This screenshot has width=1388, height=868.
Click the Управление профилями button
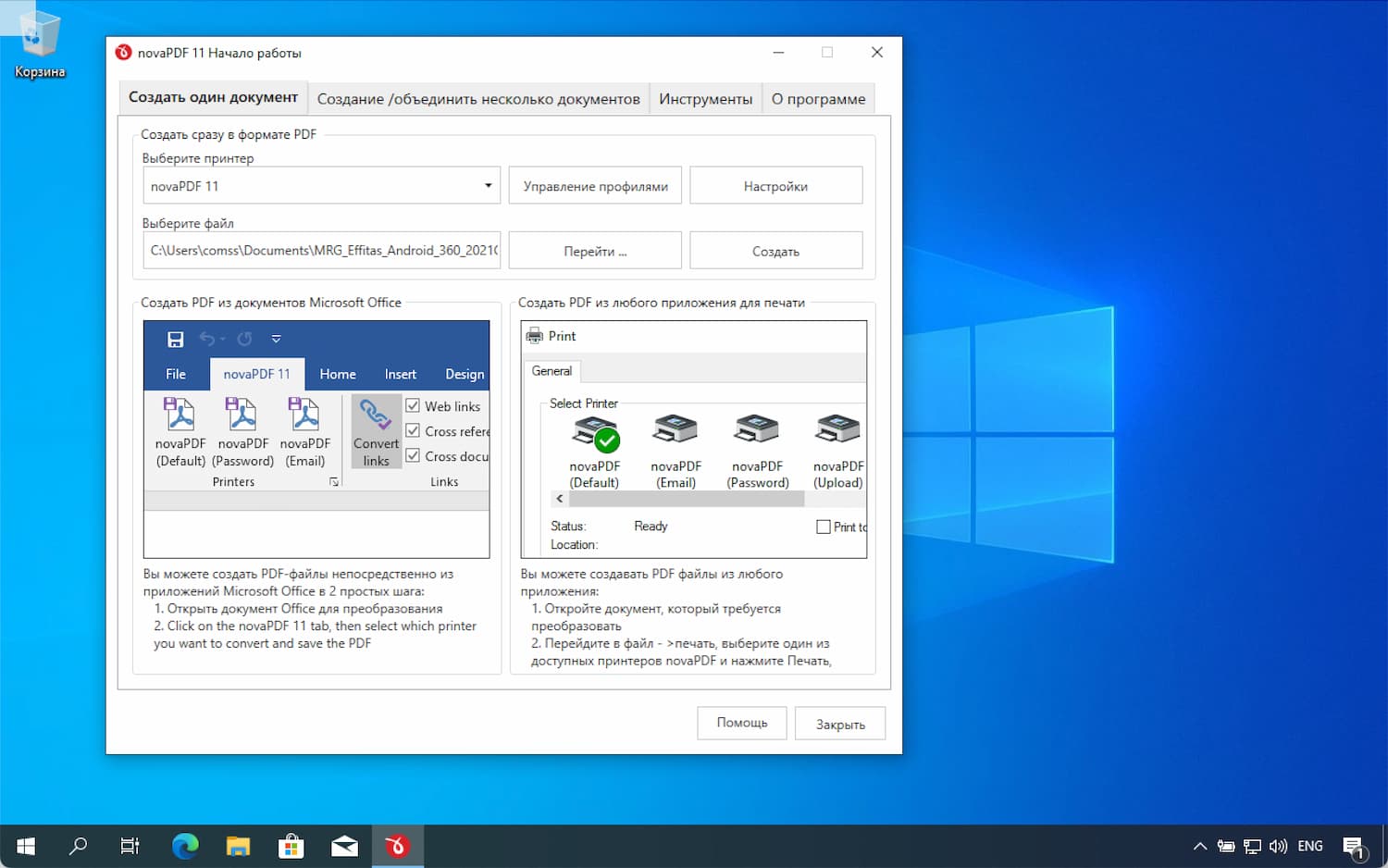coord(595,186)
